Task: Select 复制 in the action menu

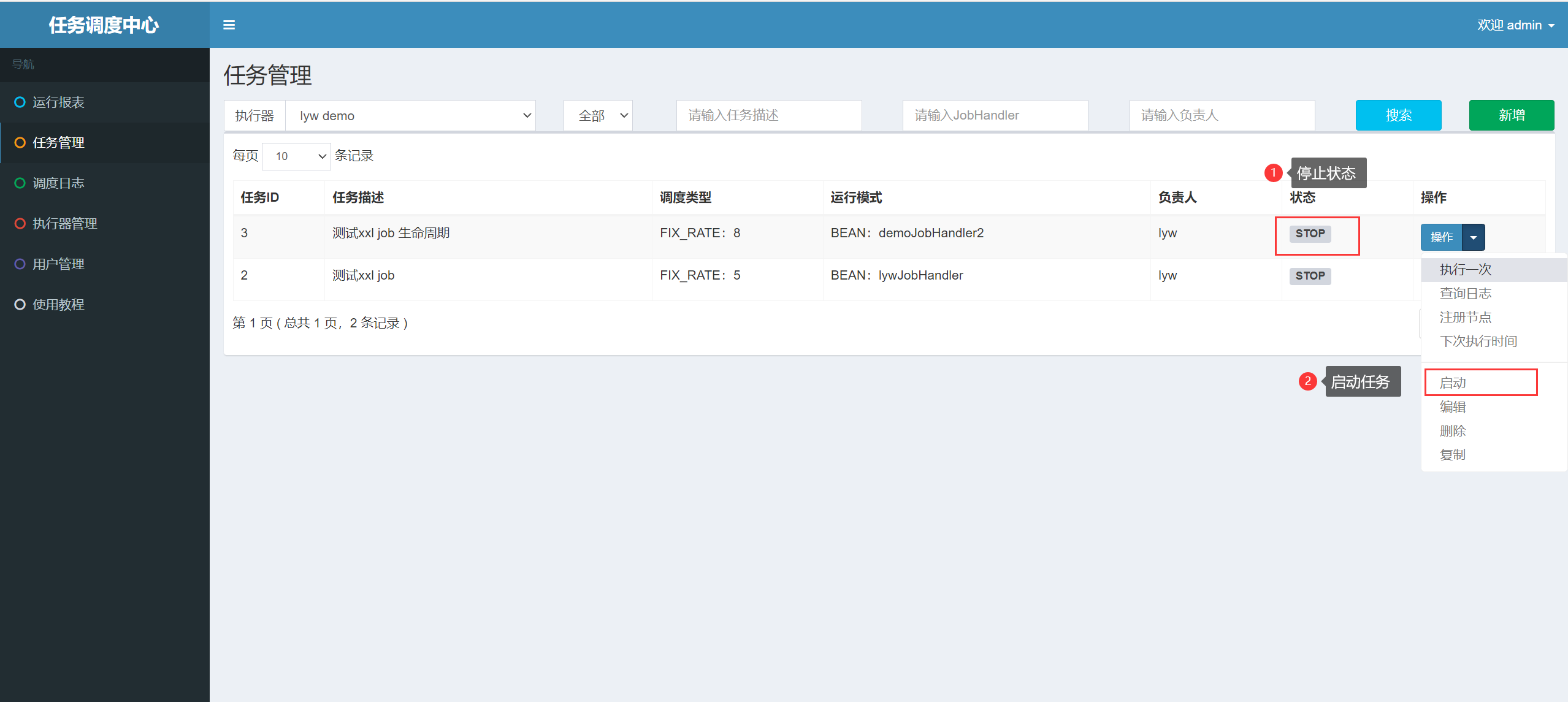Action: click(x=1494, y=455)
